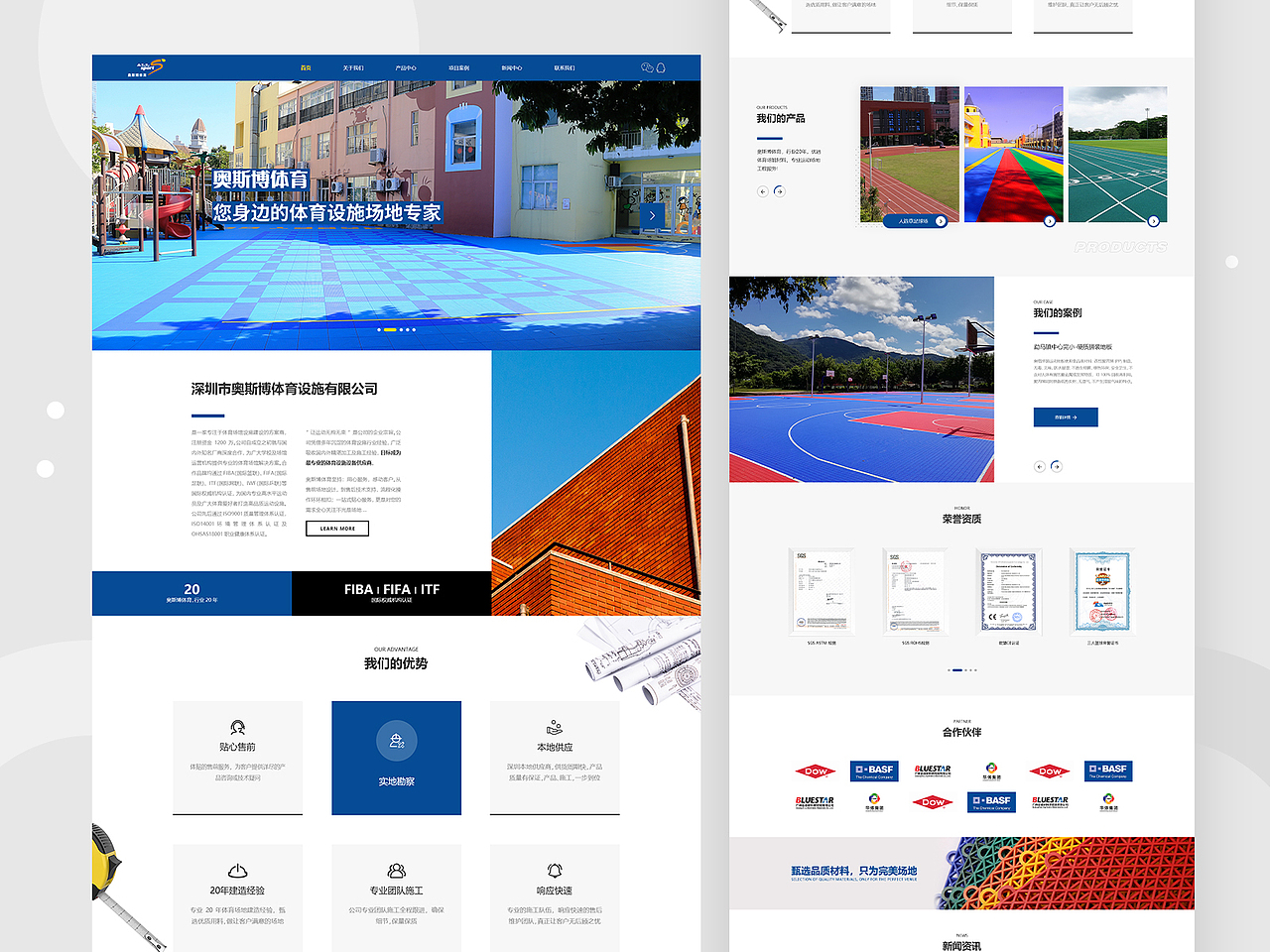Click the company logo in the navigation bar
The width and height of the screenshot is (1270, 952).
point(145,67)
